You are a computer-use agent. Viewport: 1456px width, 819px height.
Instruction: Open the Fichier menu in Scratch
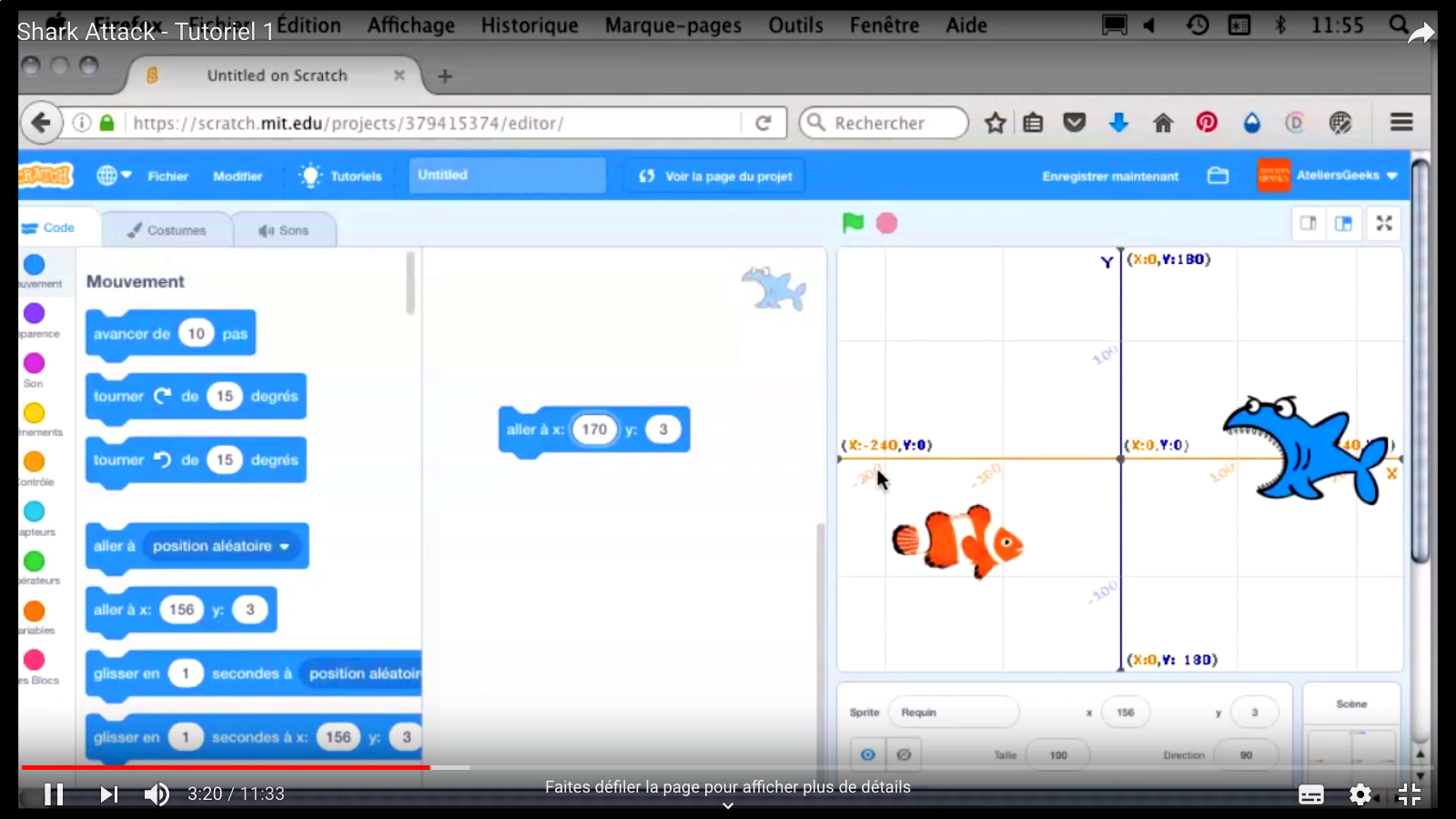168,176
